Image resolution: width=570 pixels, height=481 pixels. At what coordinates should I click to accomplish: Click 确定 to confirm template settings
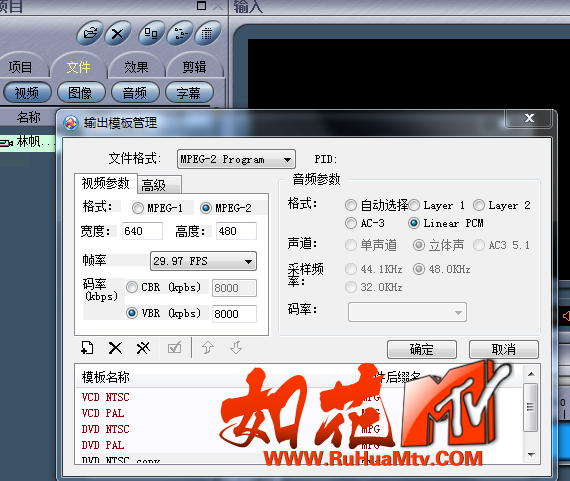(x=422, y=349)
